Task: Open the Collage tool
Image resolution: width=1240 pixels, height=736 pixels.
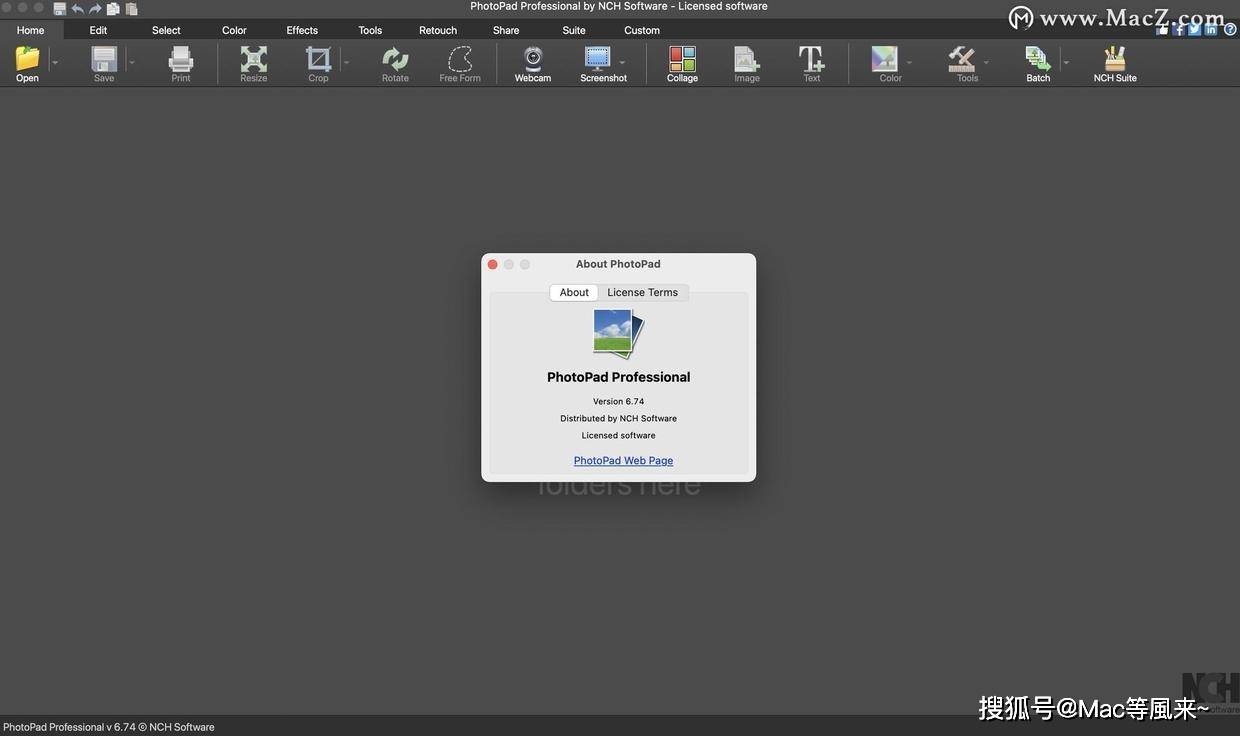Action: [x=683, y=59]
